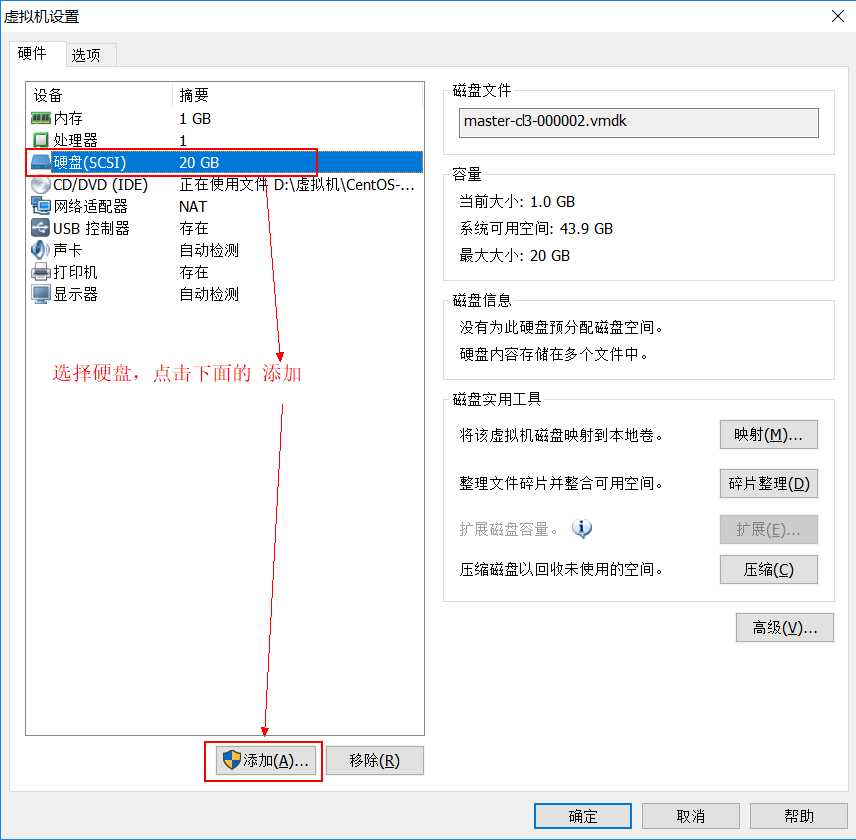856x840 pixels.
Task: Click the 碎片整理(D) button
Action: pos(769,483)
